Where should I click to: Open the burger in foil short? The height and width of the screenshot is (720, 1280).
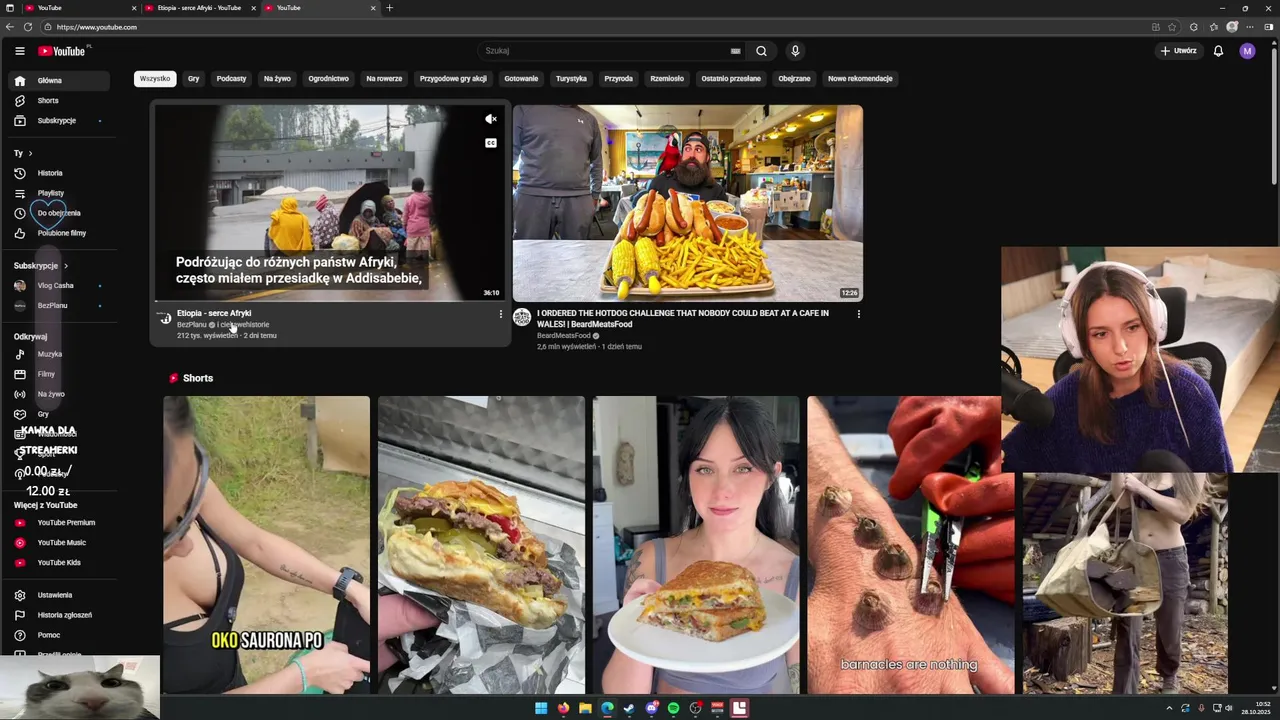click(481, 545)
